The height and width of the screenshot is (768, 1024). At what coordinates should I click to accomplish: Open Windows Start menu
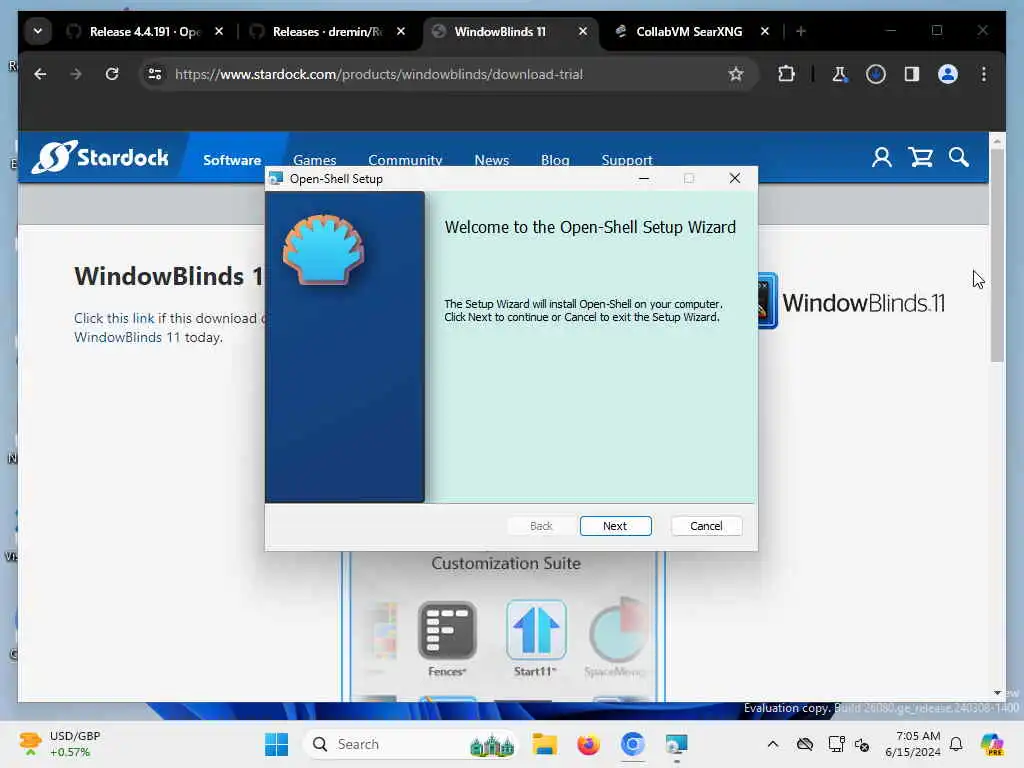276,744
